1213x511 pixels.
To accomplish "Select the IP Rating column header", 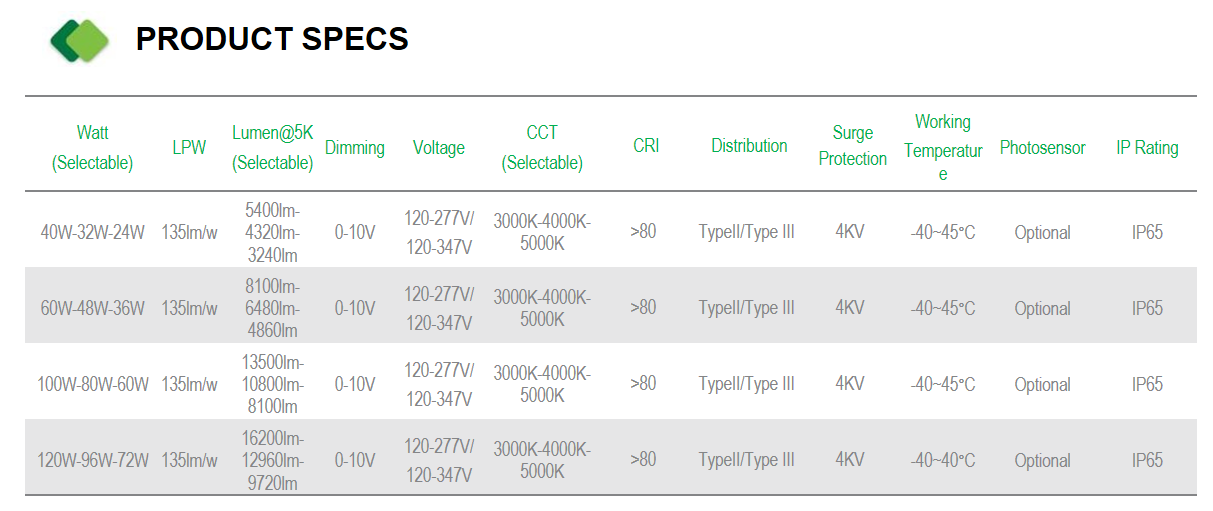I will click(1147, 148).
